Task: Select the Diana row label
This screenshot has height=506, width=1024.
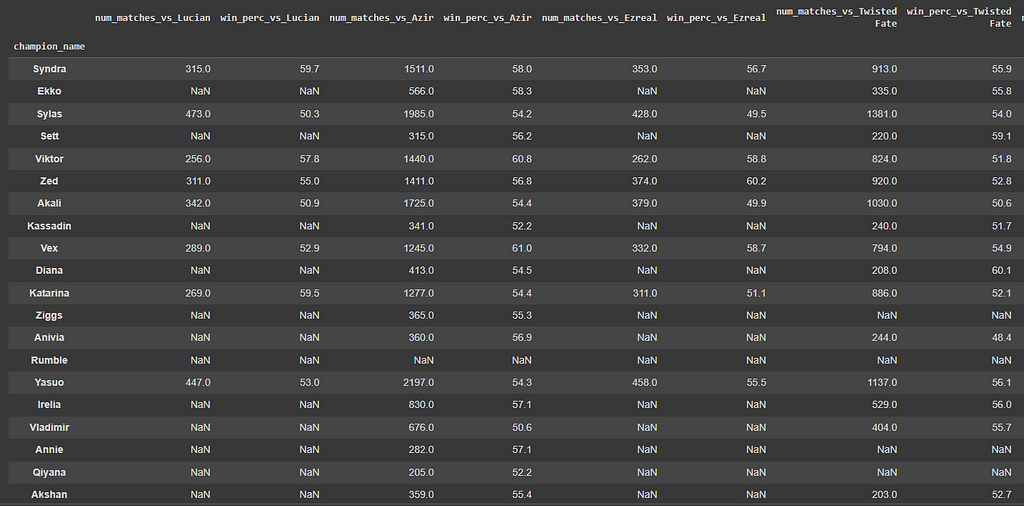Action: coord(49,271)
